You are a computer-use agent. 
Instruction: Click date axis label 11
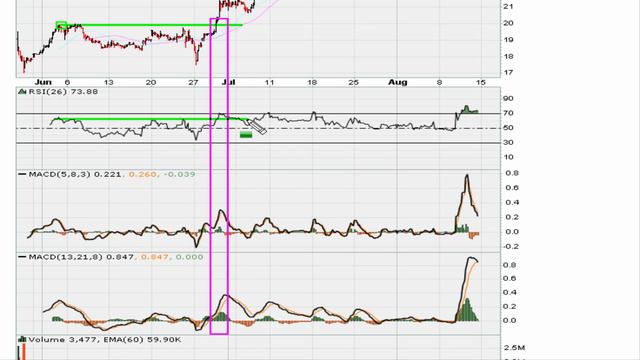coord(269,82)
